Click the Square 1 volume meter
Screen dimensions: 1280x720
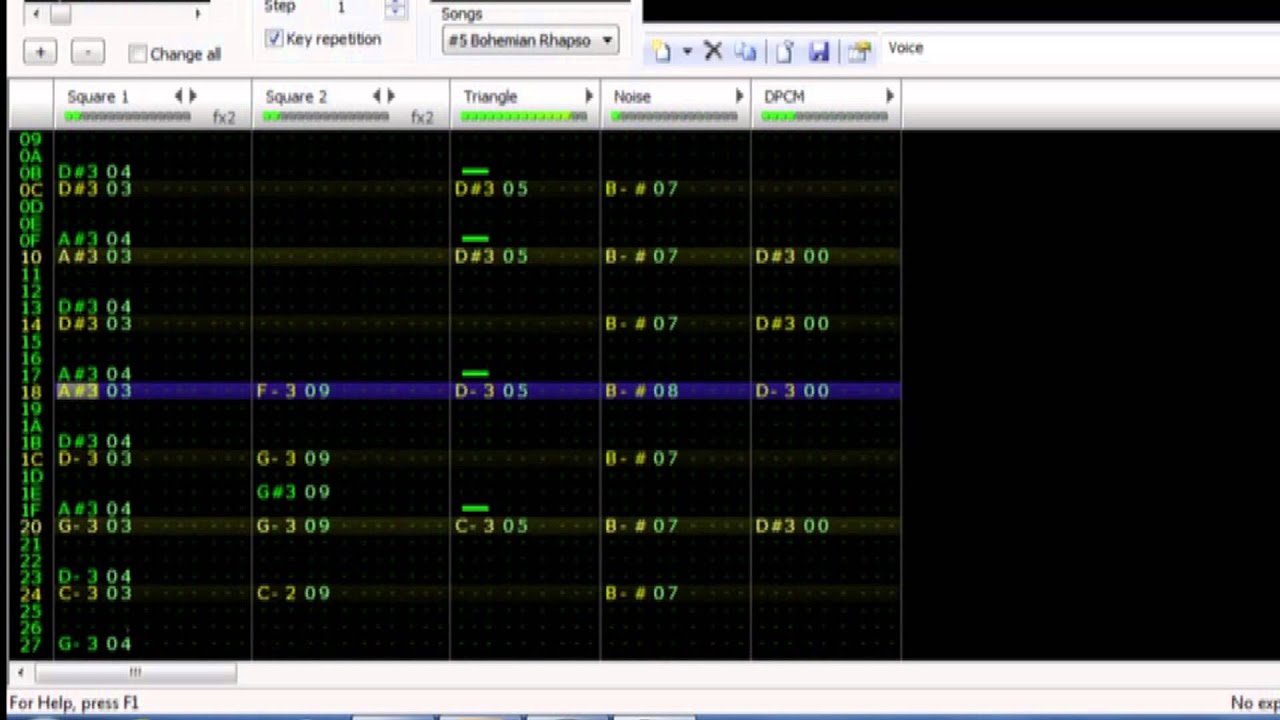click(x=127, y=116)
